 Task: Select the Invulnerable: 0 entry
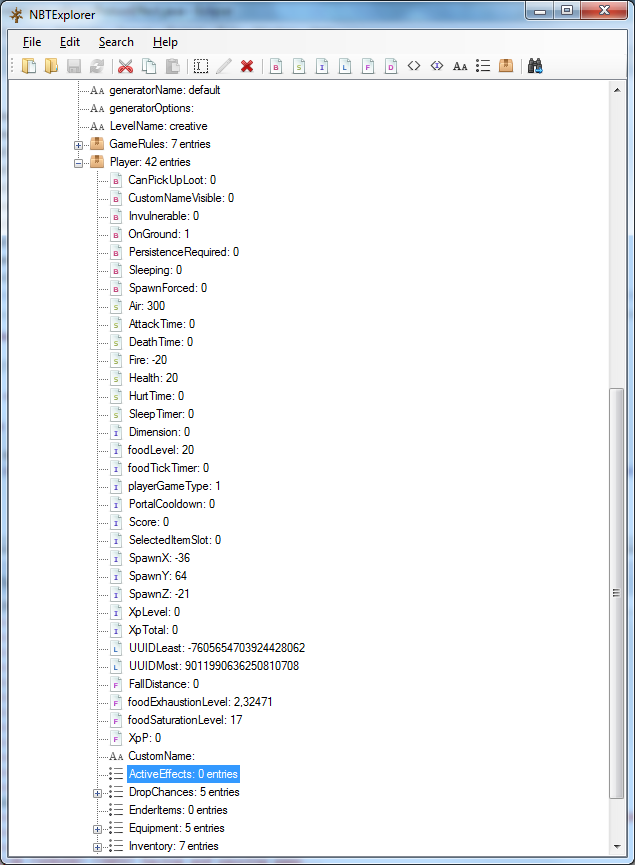pyautogui.click(x=164, y=216)
